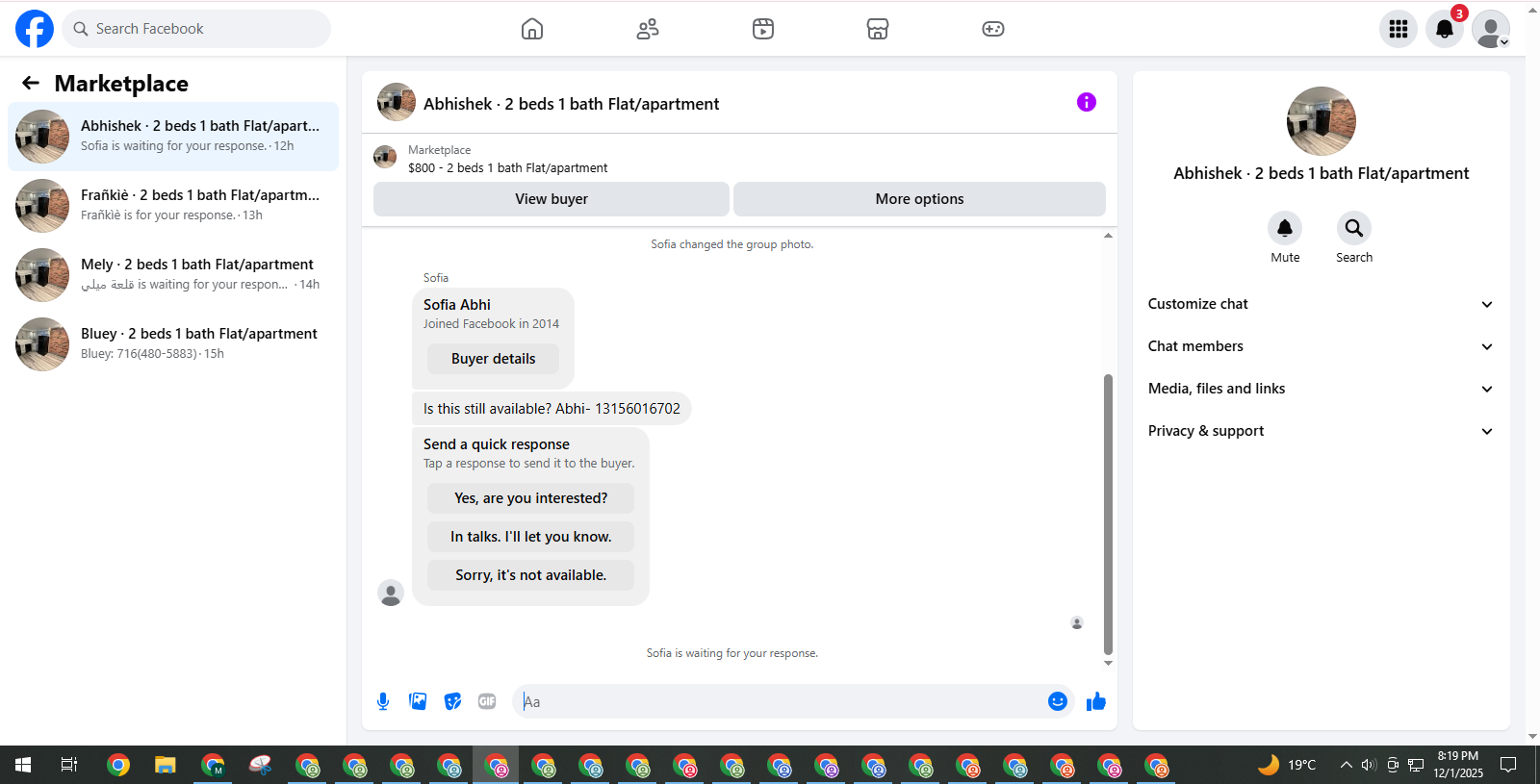The image size is (1540, 784).
Task: Open Buyer details for Sofia Abhi
Action: pos(493,359)
